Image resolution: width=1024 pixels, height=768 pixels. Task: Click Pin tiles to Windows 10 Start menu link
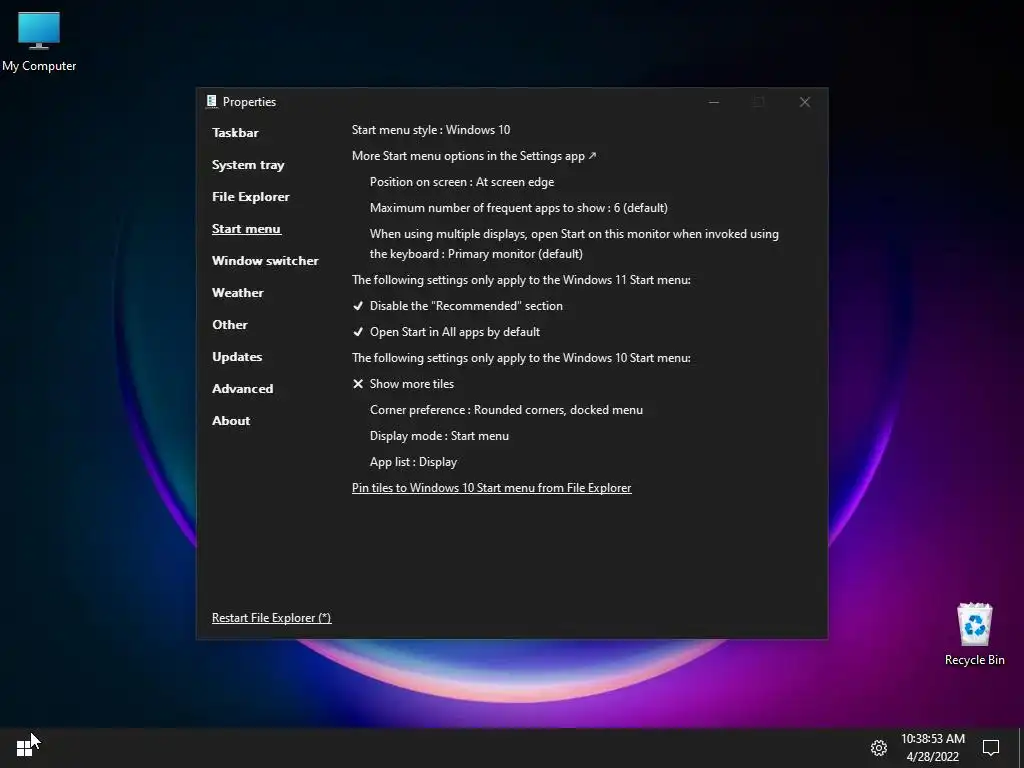coord(492,488)
